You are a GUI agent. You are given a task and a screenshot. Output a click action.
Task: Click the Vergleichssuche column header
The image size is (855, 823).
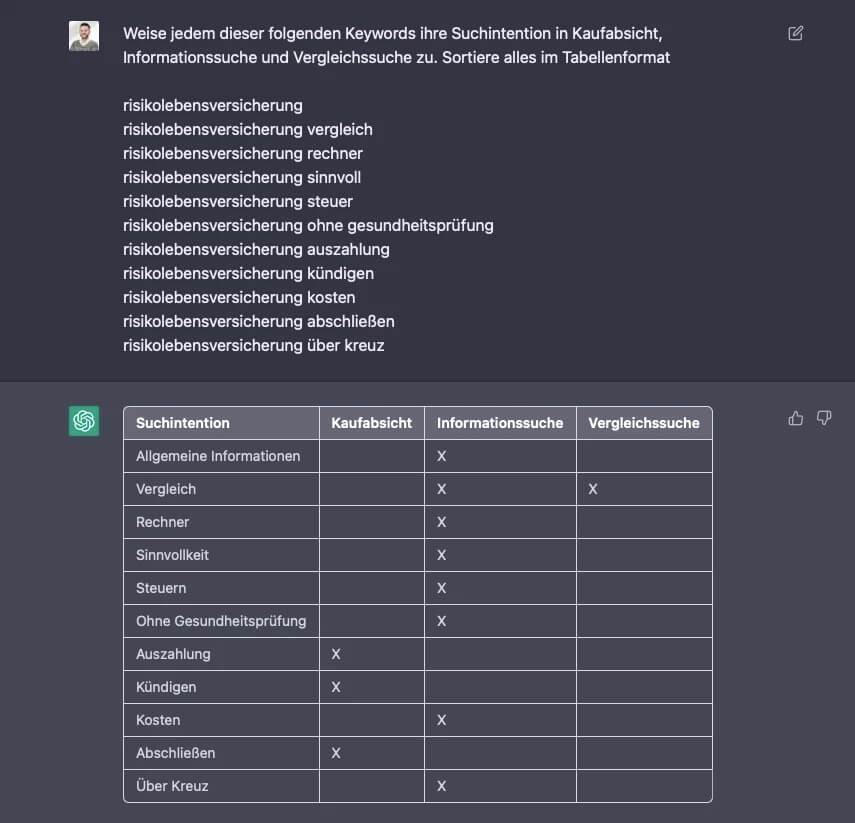[x=644, y=423]
